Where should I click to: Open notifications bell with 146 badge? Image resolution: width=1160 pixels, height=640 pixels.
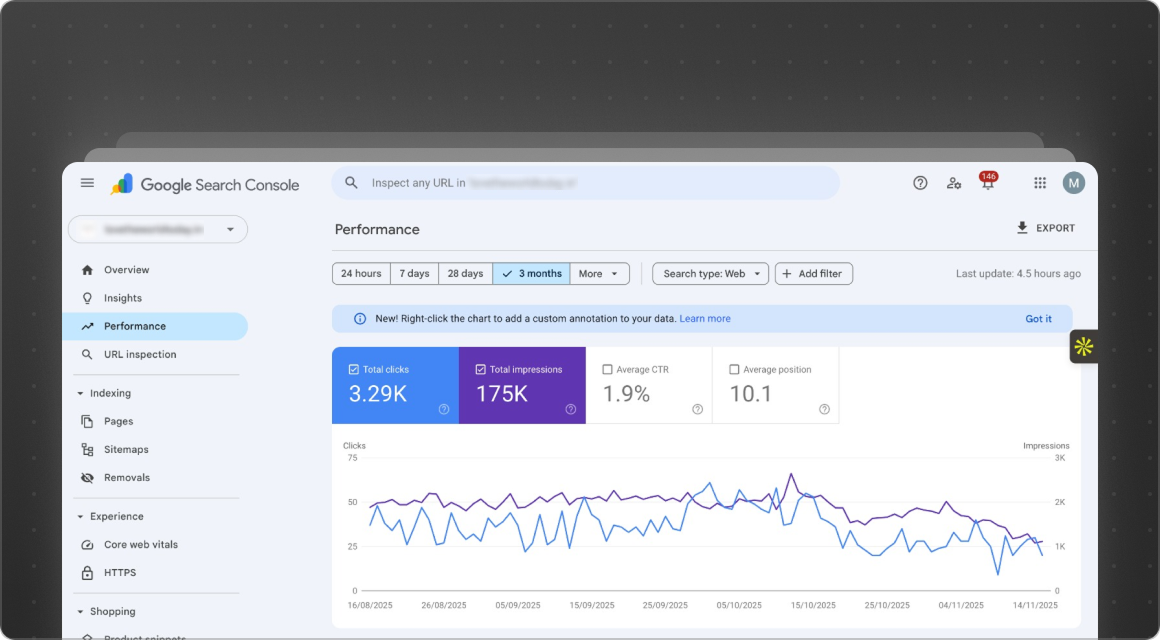(988, 182)
